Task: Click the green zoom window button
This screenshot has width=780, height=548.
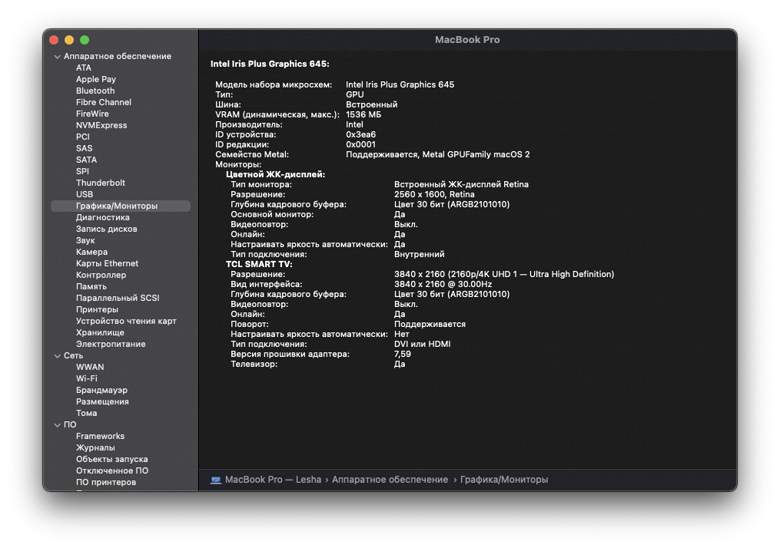Action: [85, 40]
